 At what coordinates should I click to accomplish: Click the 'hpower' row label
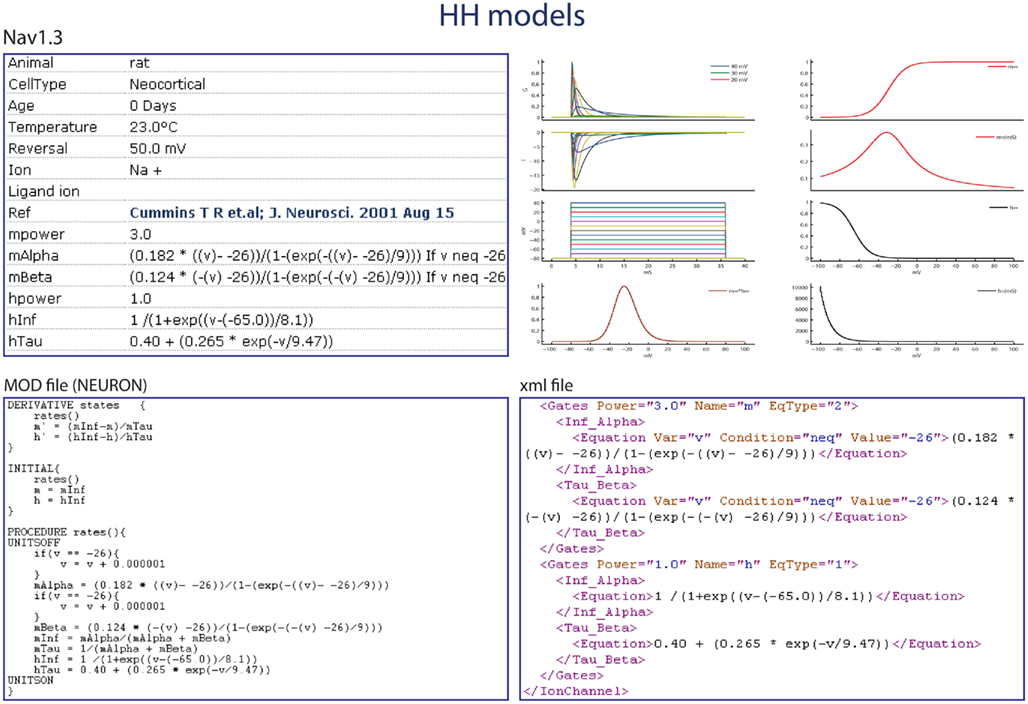(x=35, y=299)
